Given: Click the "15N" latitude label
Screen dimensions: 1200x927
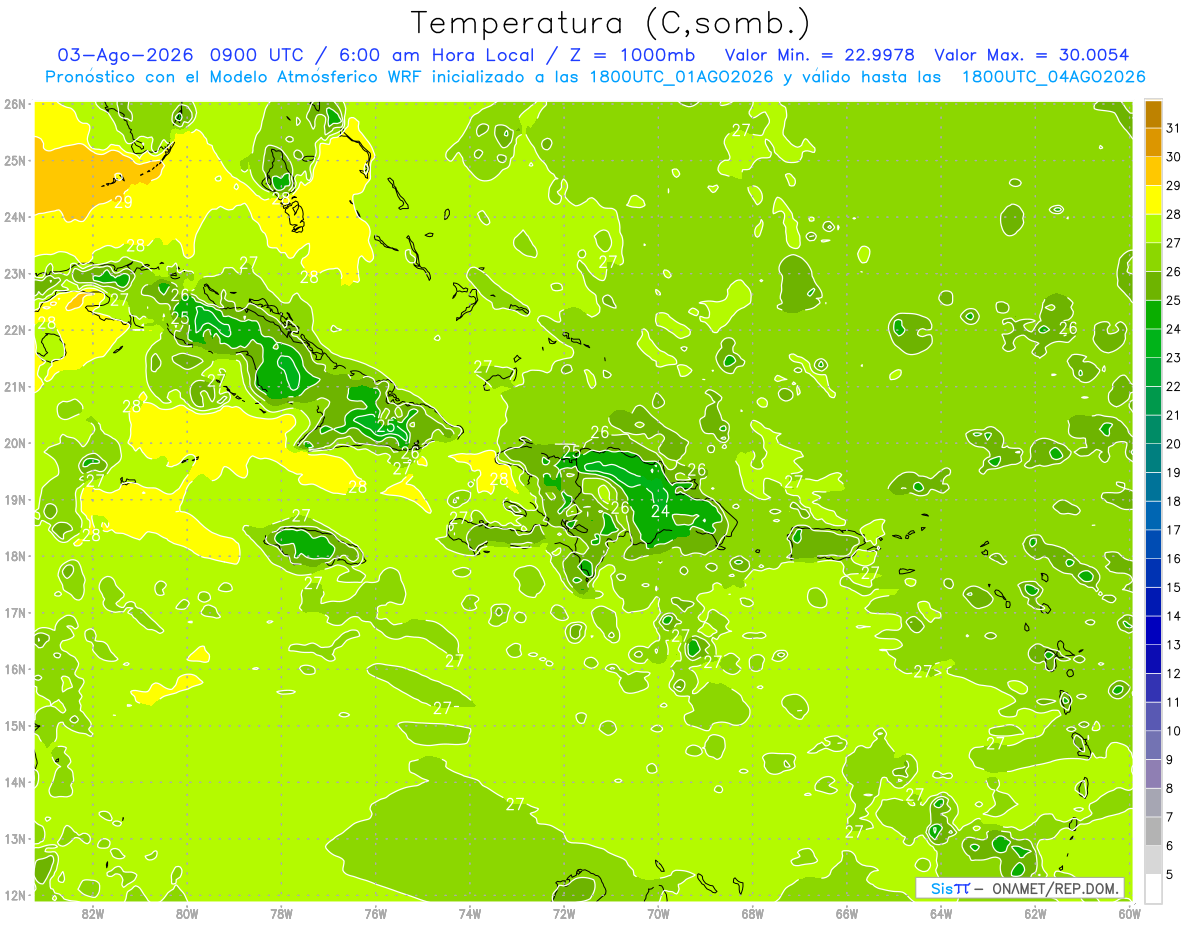Looking at the screenshot, I should (x=14, y=725).
